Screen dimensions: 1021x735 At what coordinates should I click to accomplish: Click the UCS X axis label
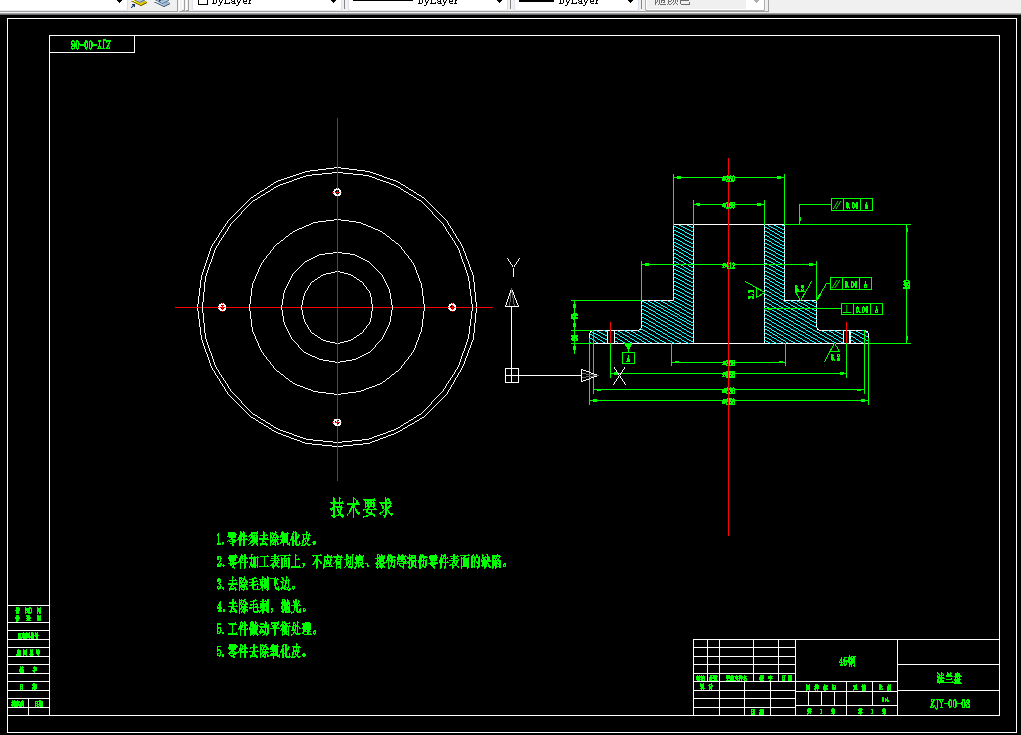619,376
